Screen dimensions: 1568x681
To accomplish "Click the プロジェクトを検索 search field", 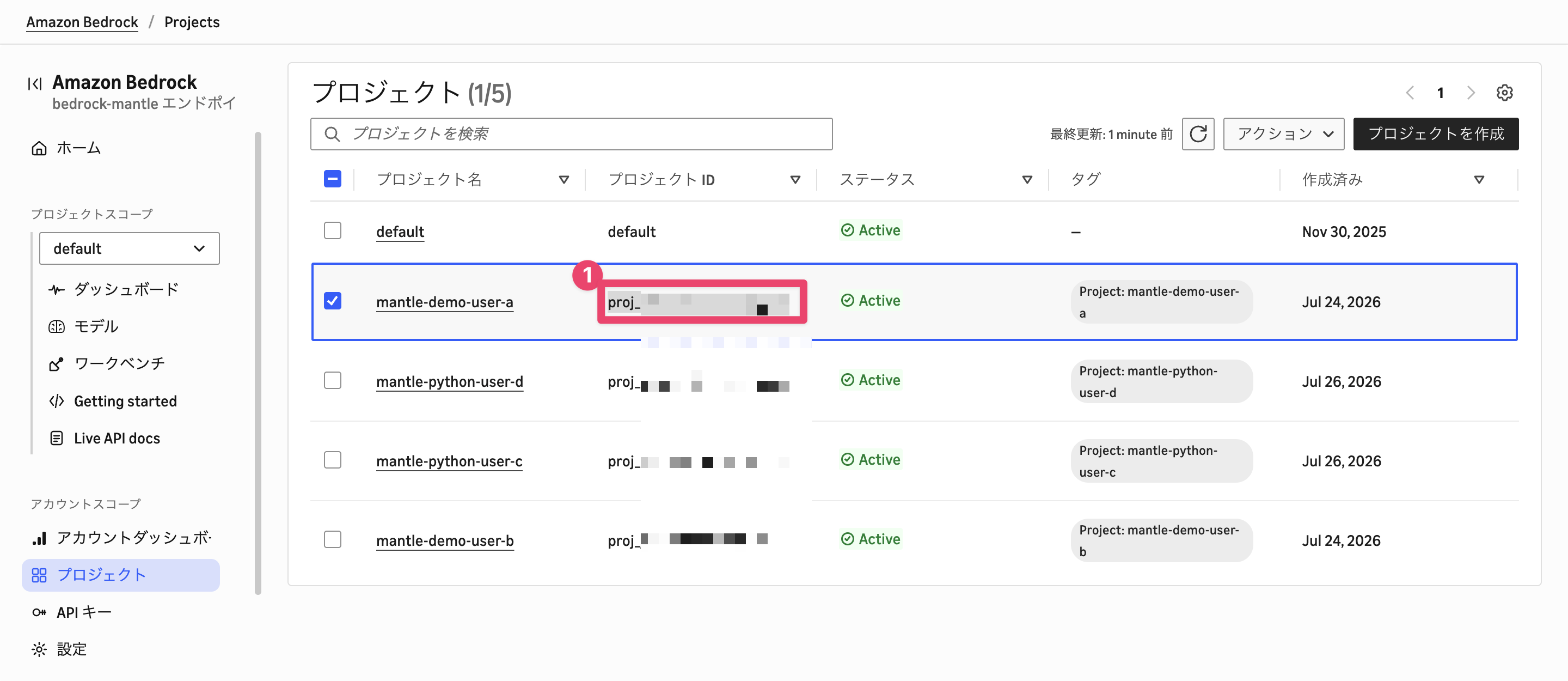I will pyautogui.click(x=572, y=134).
